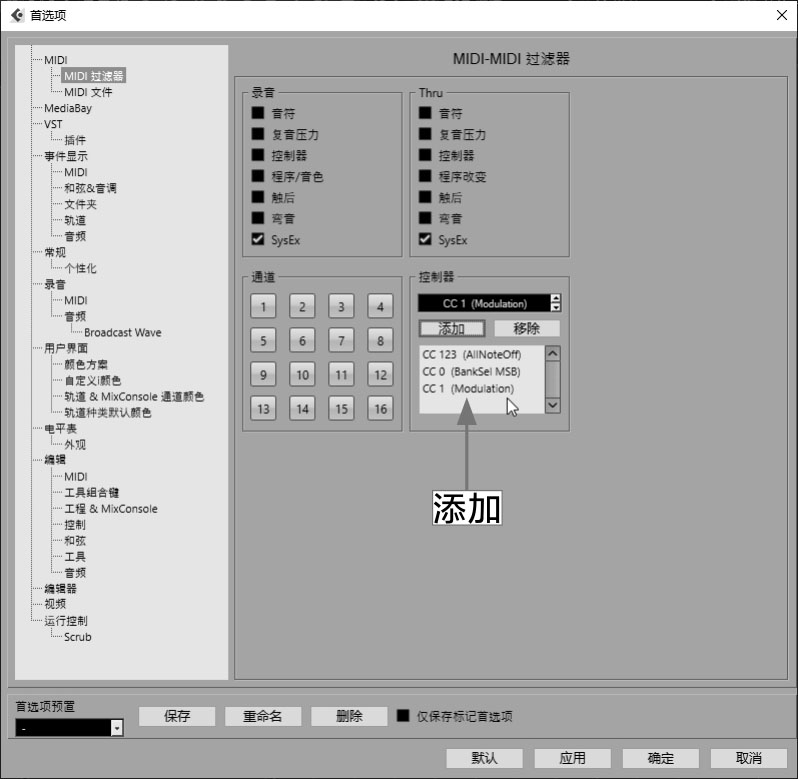This screenshot has height=779, width=798.
Task: Click 取消 button
Action: [749, 758]
